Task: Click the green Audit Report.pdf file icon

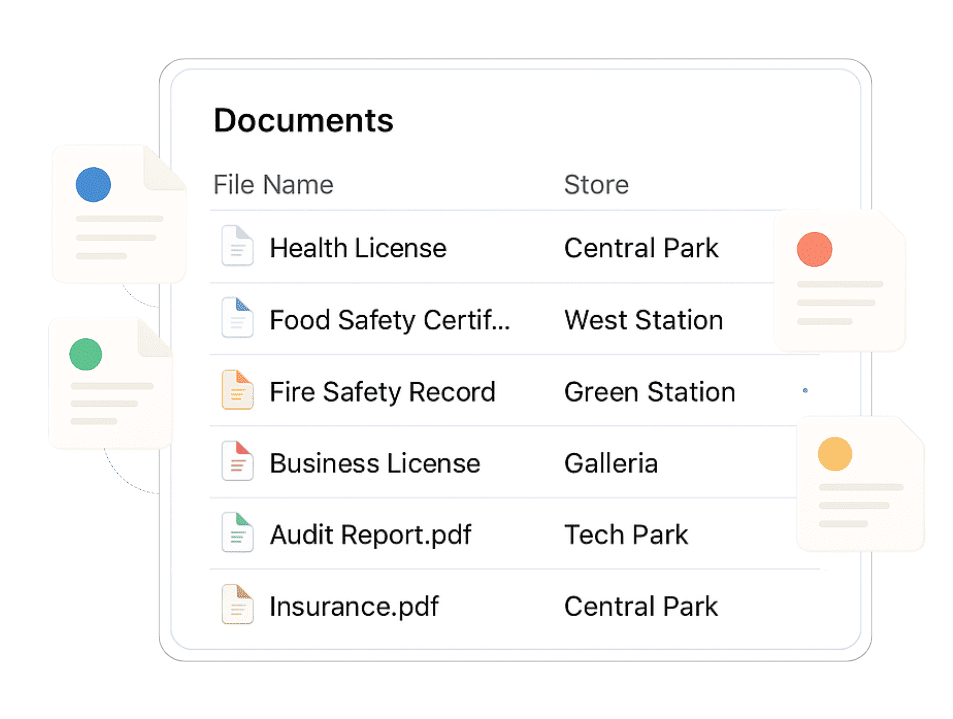Action: coord(237,534)
